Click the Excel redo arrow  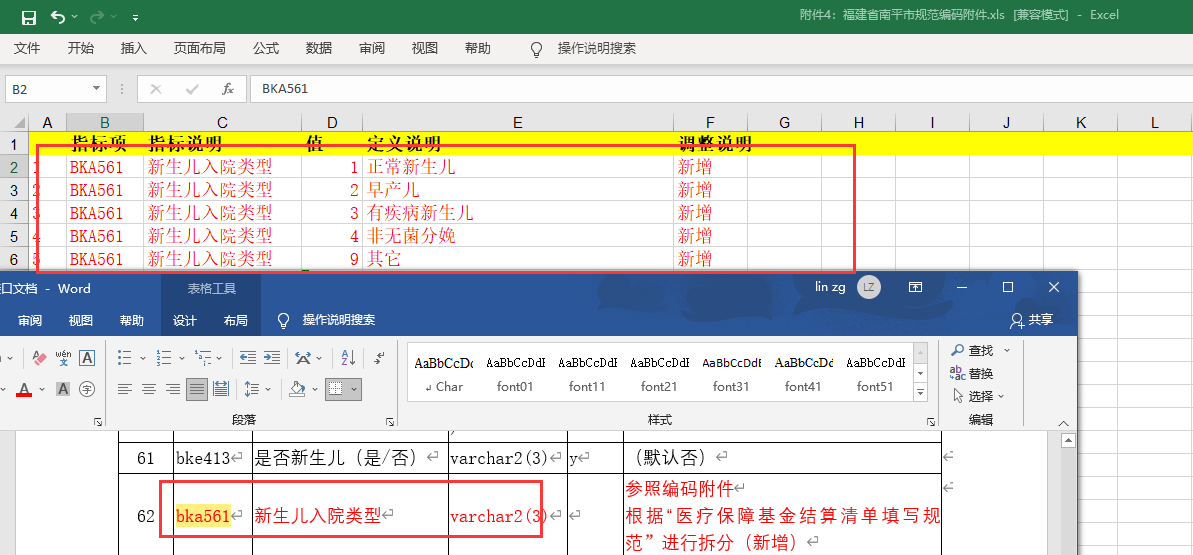[x=97, y=16]
